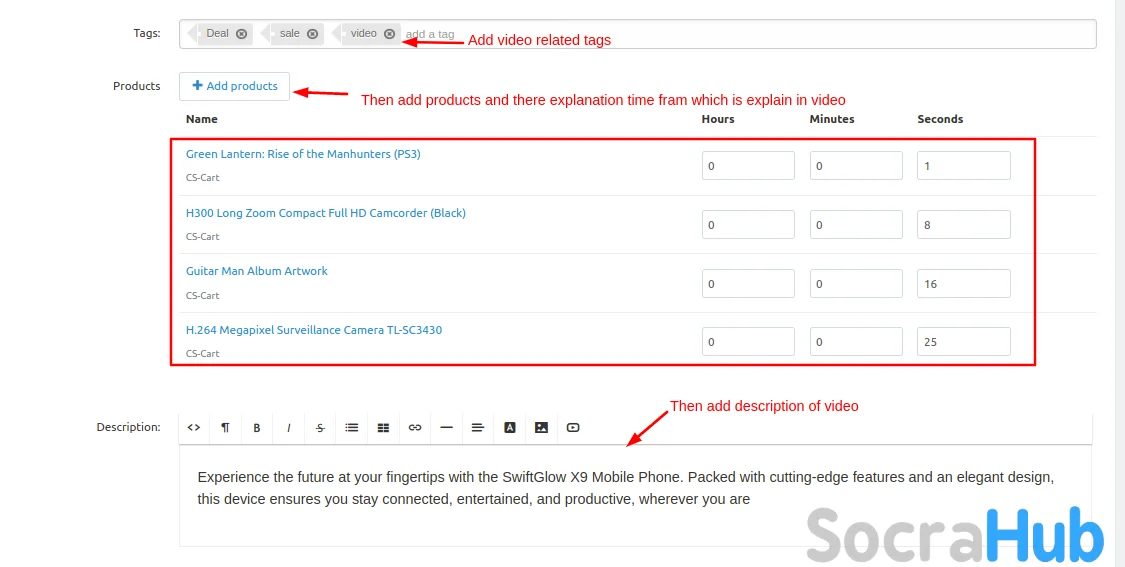This screenshot has width=1125, height=567.
Task: Insert a video into description
Action: click(x=573, y=428)
